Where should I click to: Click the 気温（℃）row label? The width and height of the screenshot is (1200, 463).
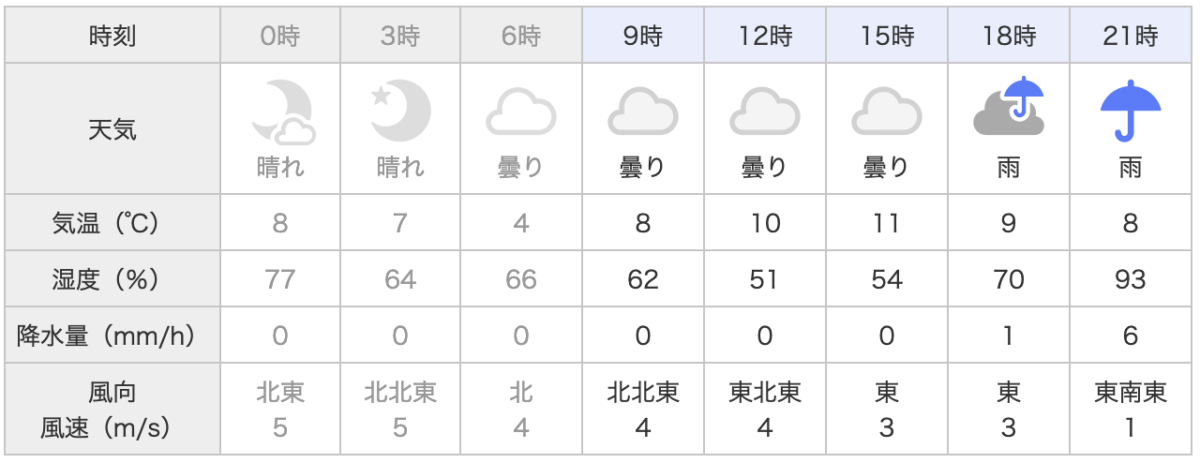[x=113, y=223]
